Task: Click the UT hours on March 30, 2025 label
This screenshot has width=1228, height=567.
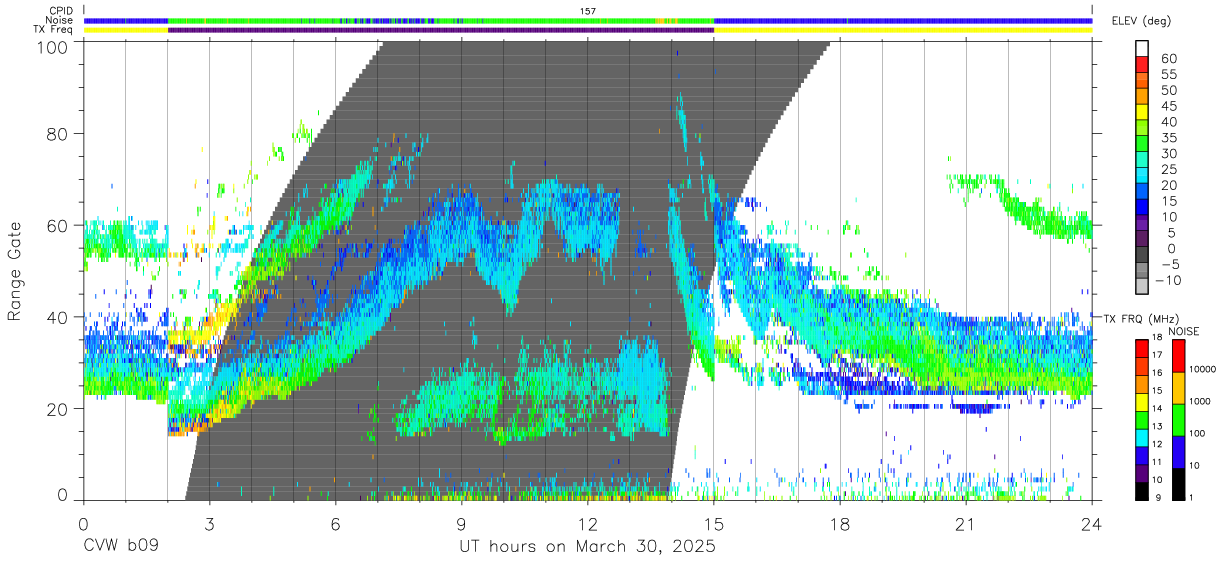Action: 587,548
